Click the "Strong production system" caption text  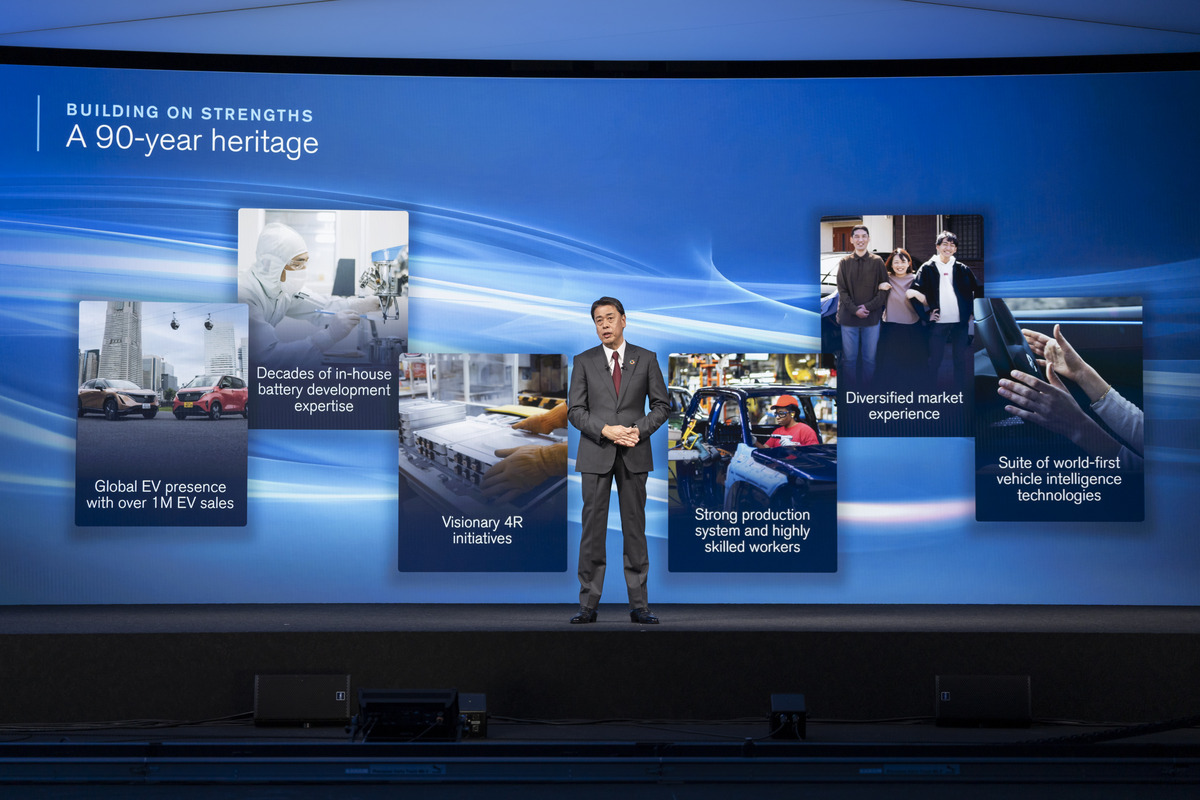click(752, 531)
